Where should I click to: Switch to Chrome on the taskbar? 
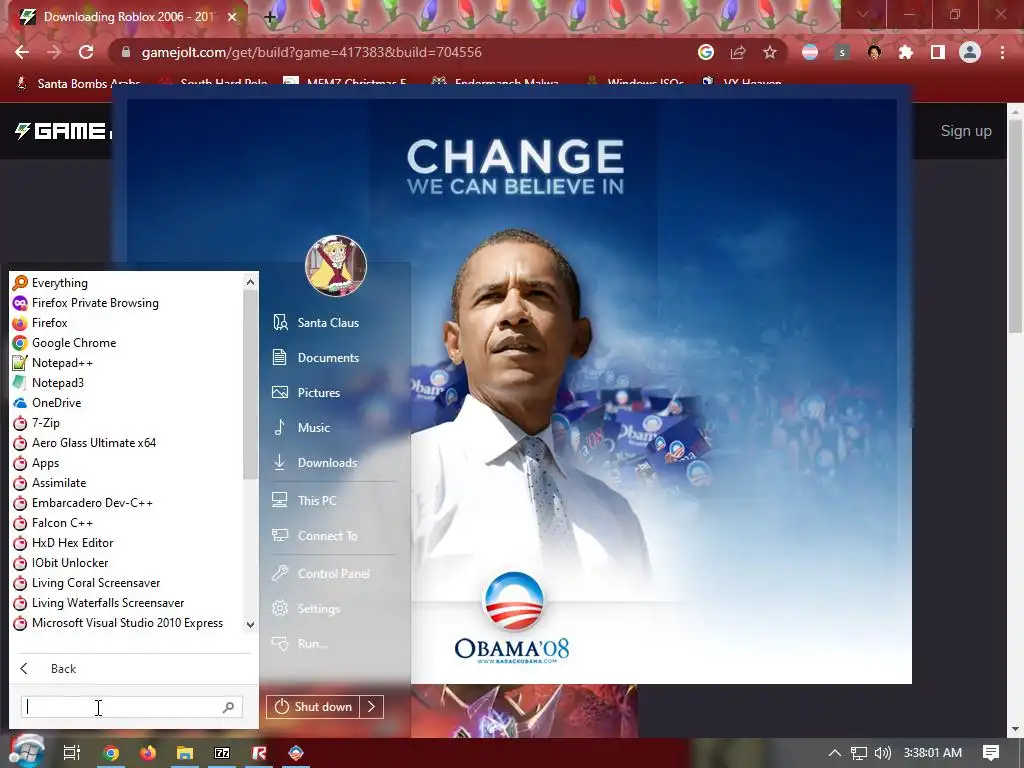(x=111, y=753)
